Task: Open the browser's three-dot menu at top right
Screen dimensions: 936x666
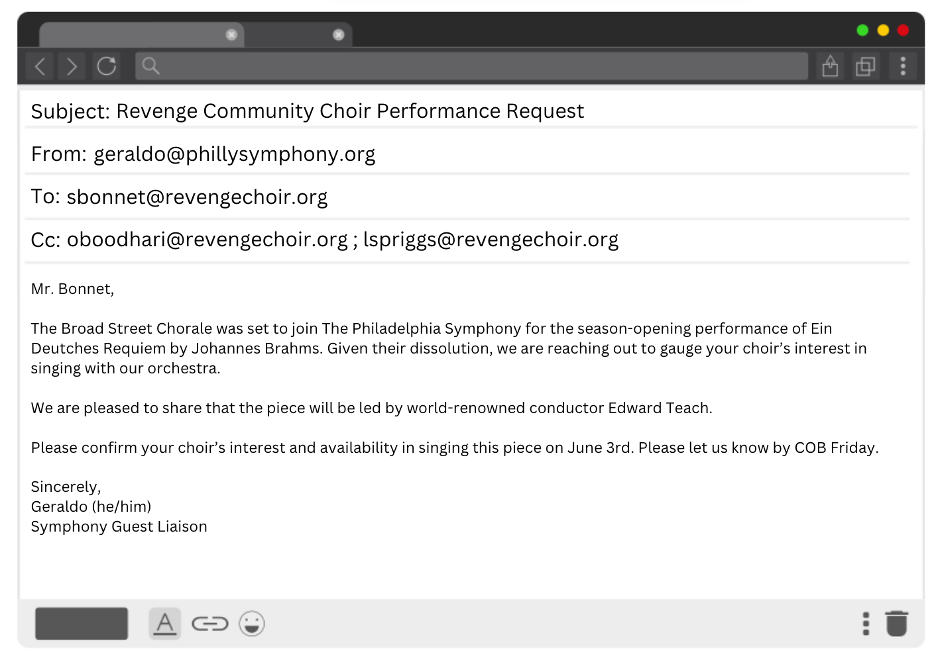Action: [x=903, y=67]
